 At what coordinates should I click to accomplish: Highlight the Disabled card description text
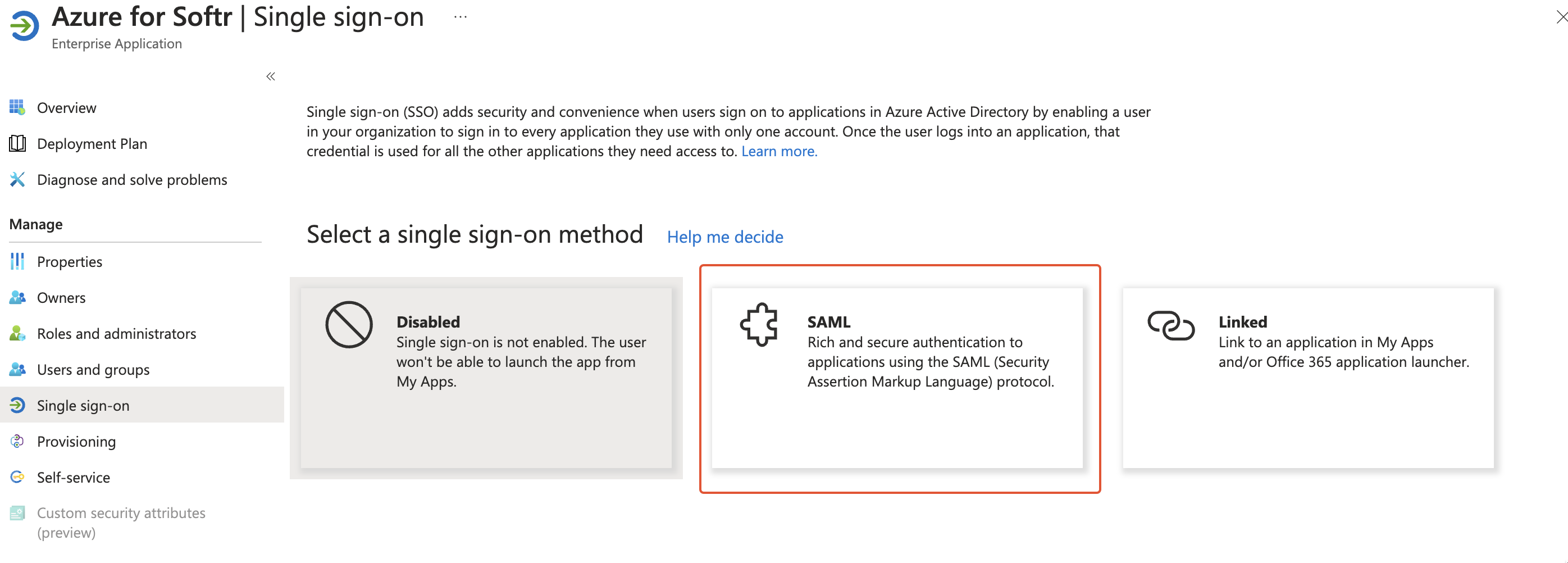tap(521, 361)
